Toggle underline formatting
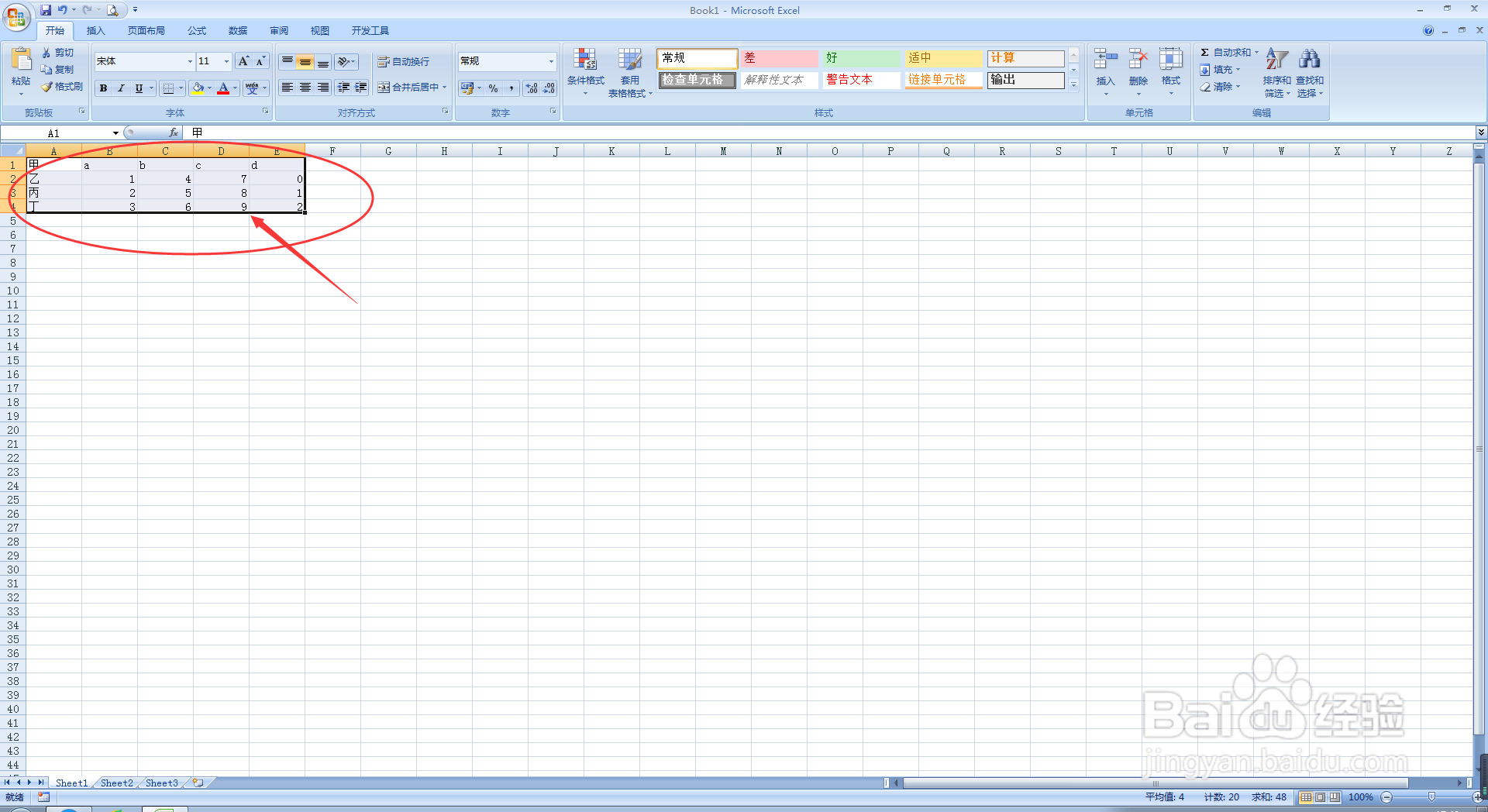The image size is (1488, 812). click(x=139, y=88)
